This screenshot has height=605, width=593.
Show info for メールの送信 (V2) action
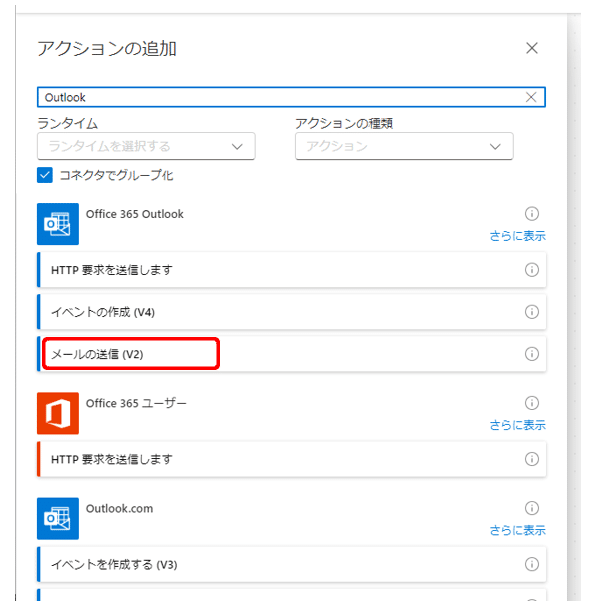tap(532, 354)
